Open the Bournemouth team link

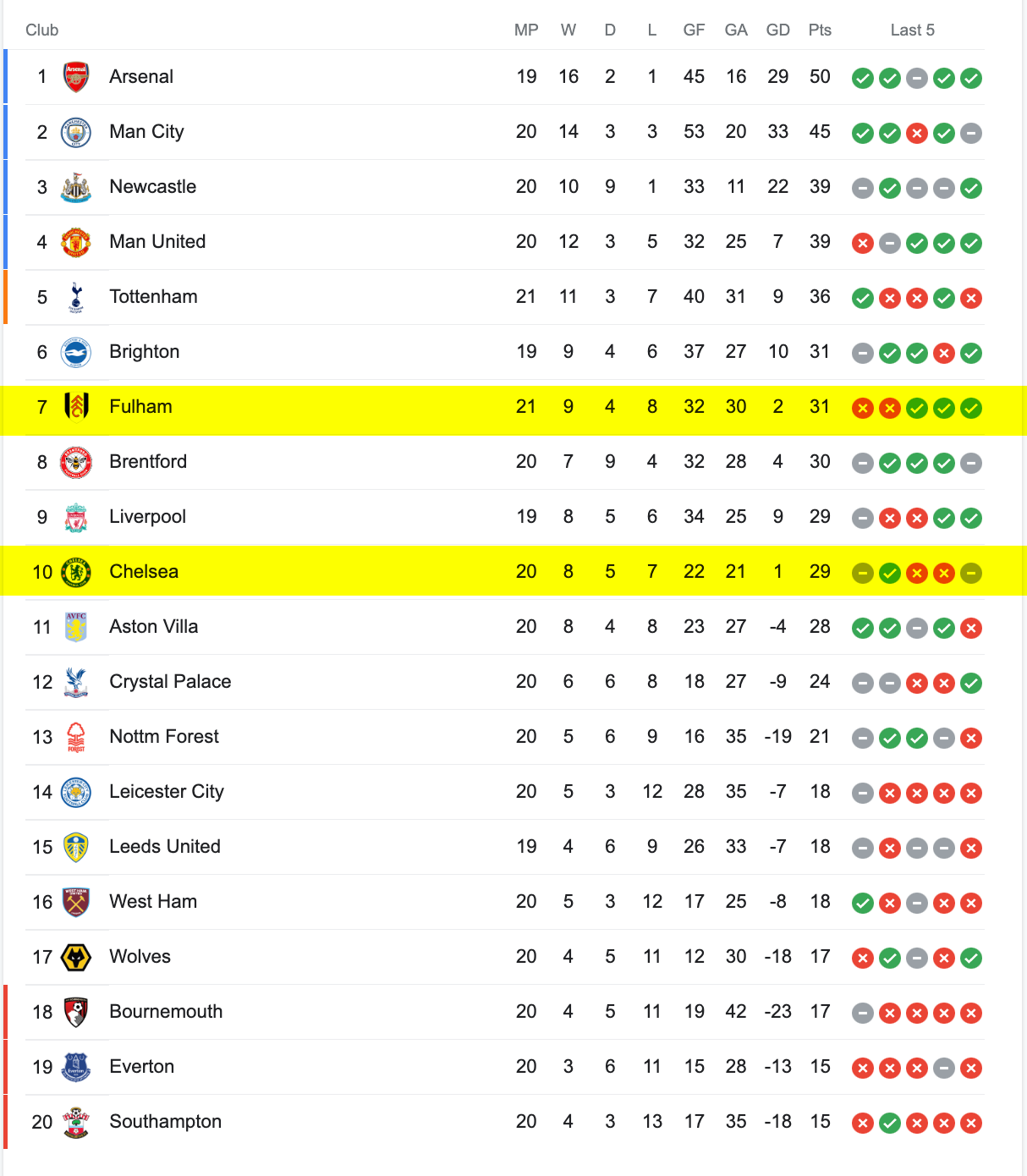click(166, 1012)
